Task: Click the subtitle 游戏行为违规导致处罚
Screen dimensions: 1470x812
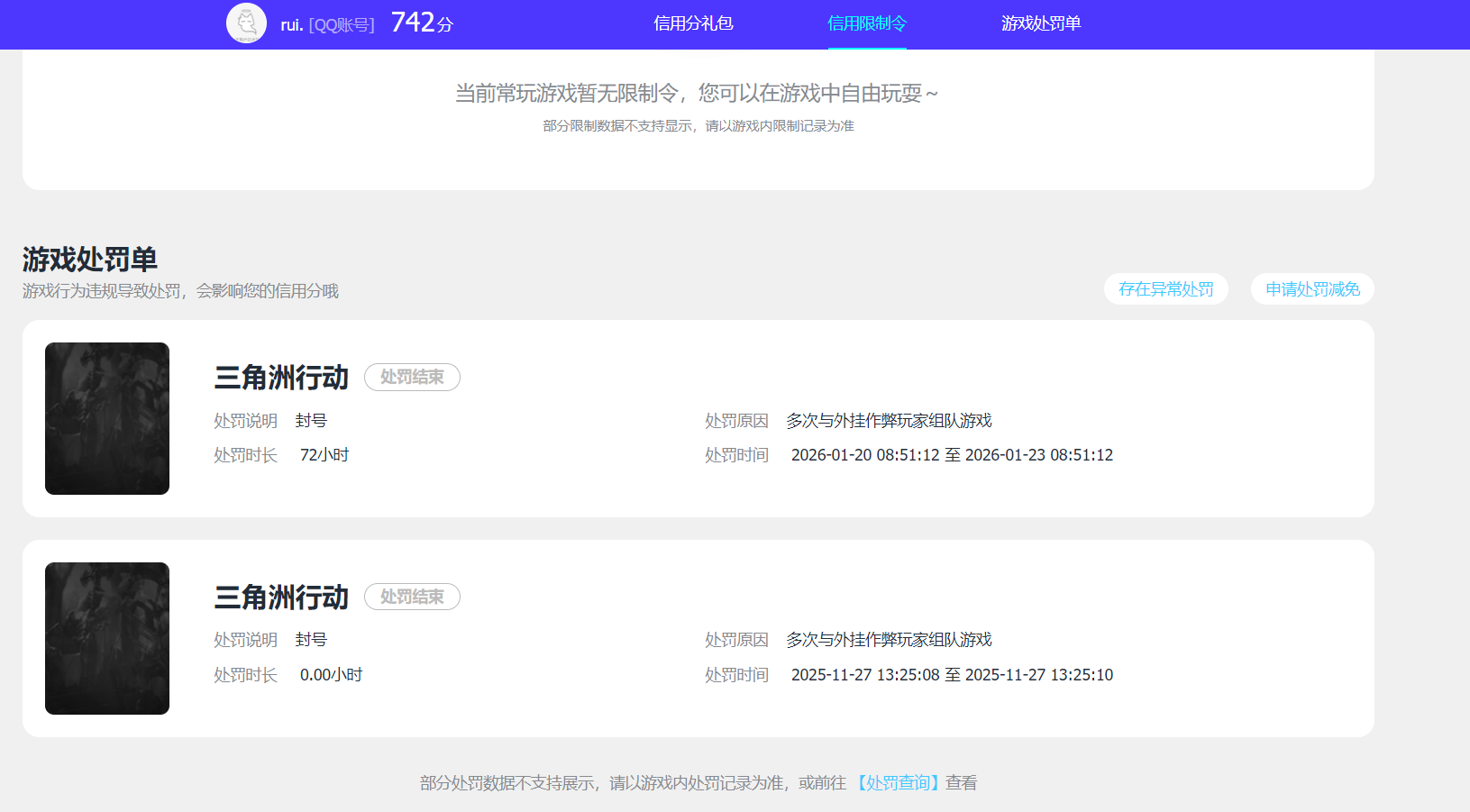Action: [x=180, y=291]
